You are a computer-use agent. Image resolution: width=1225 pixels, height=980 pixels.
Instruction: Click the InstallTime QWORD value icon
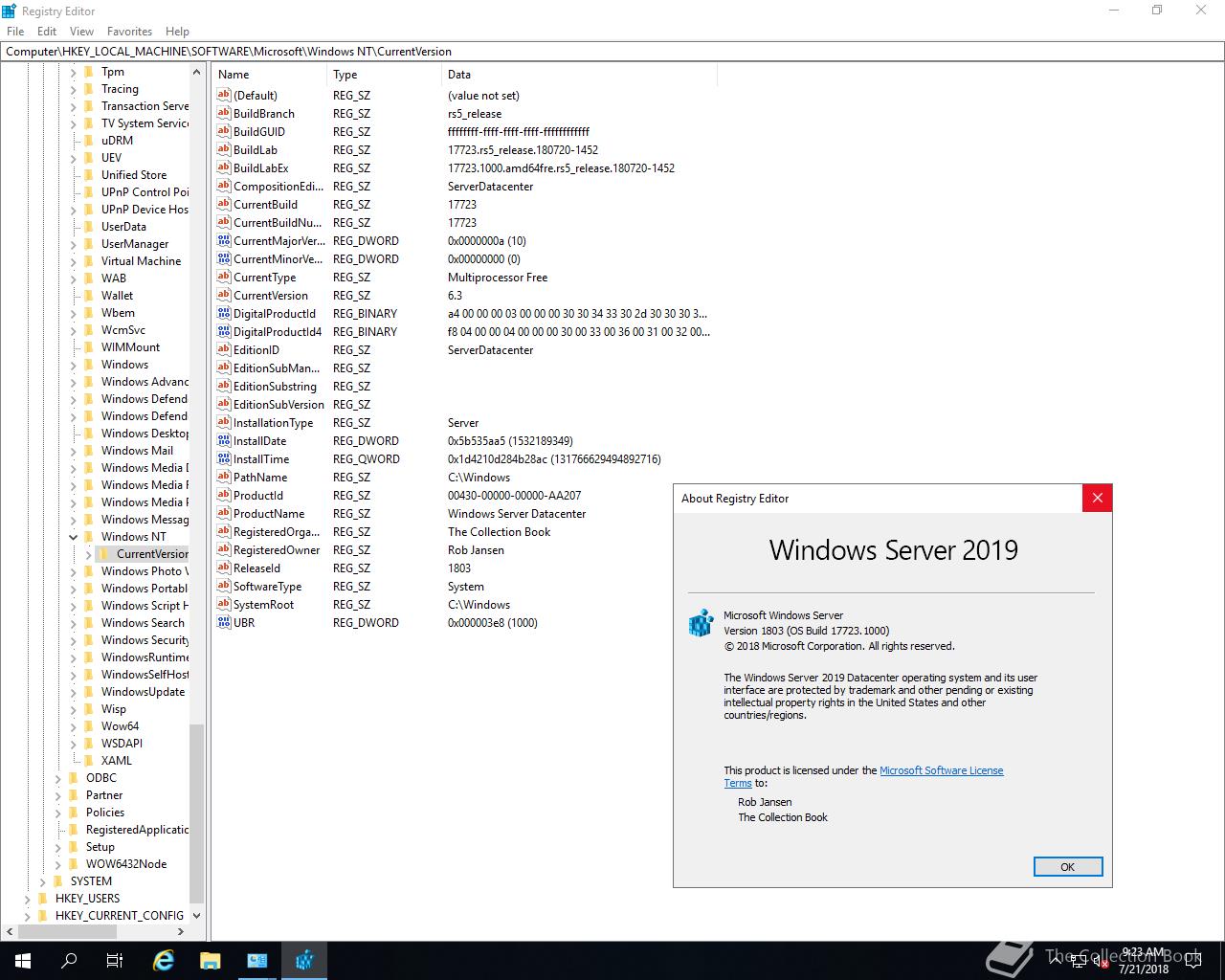click(224, 458)
